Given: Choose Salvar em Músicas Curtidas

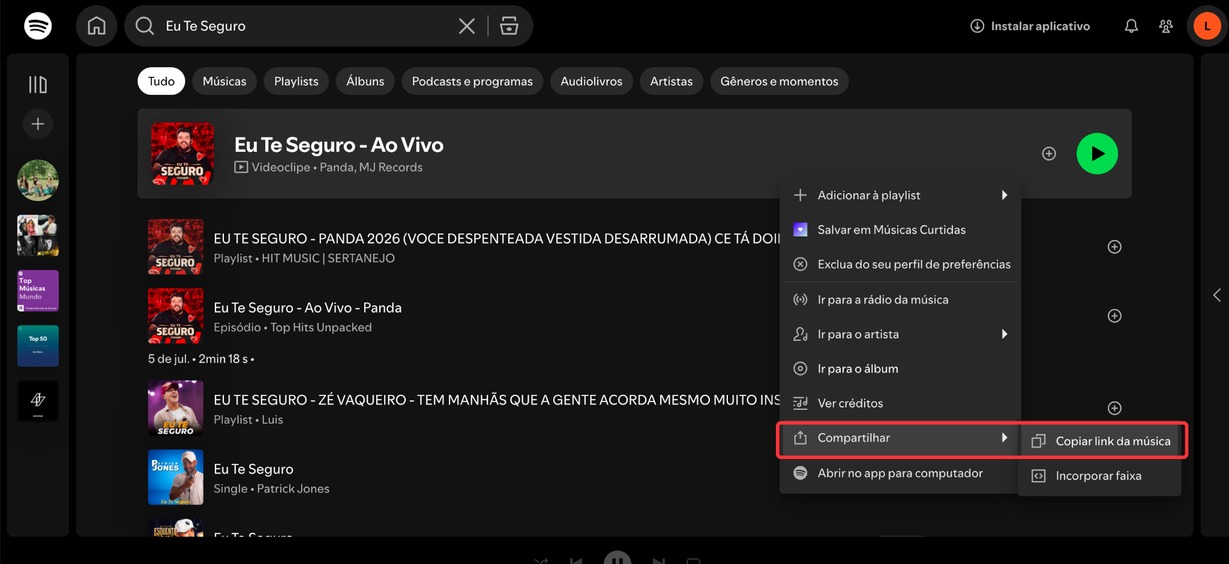Looking at the screenshot, I should (x=900, y=230).
